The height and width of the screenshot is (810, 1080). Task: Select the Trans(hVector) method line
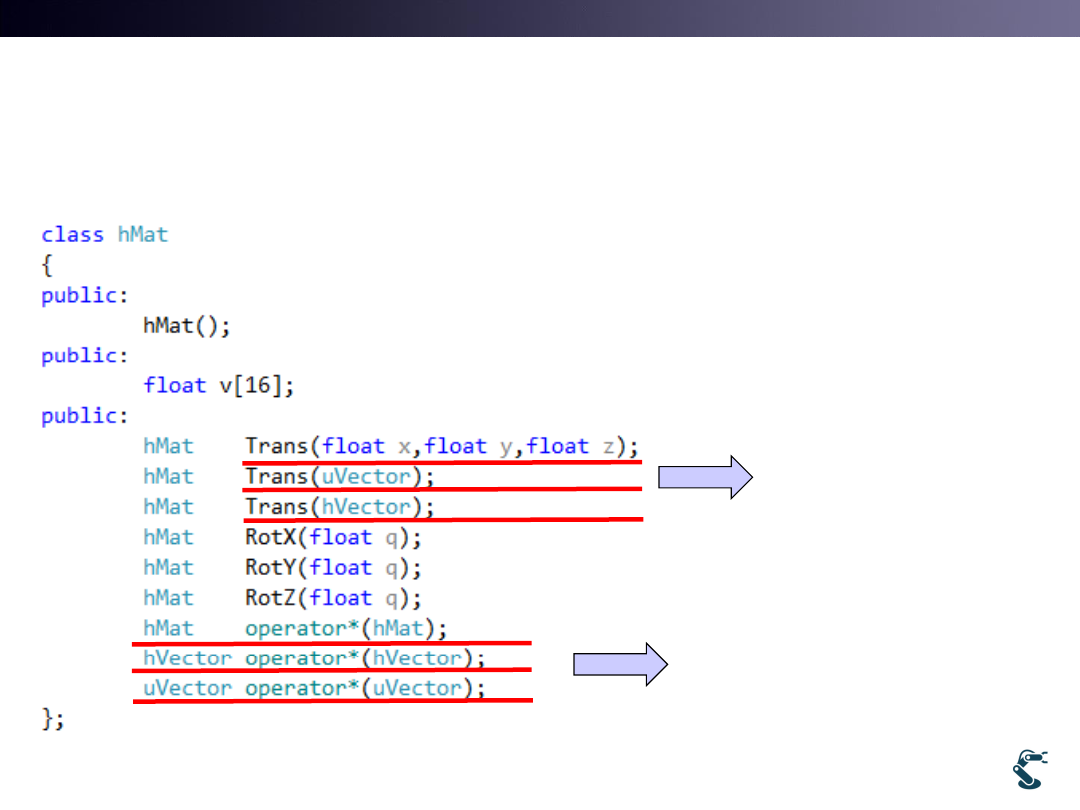click(x=340, y=507)
